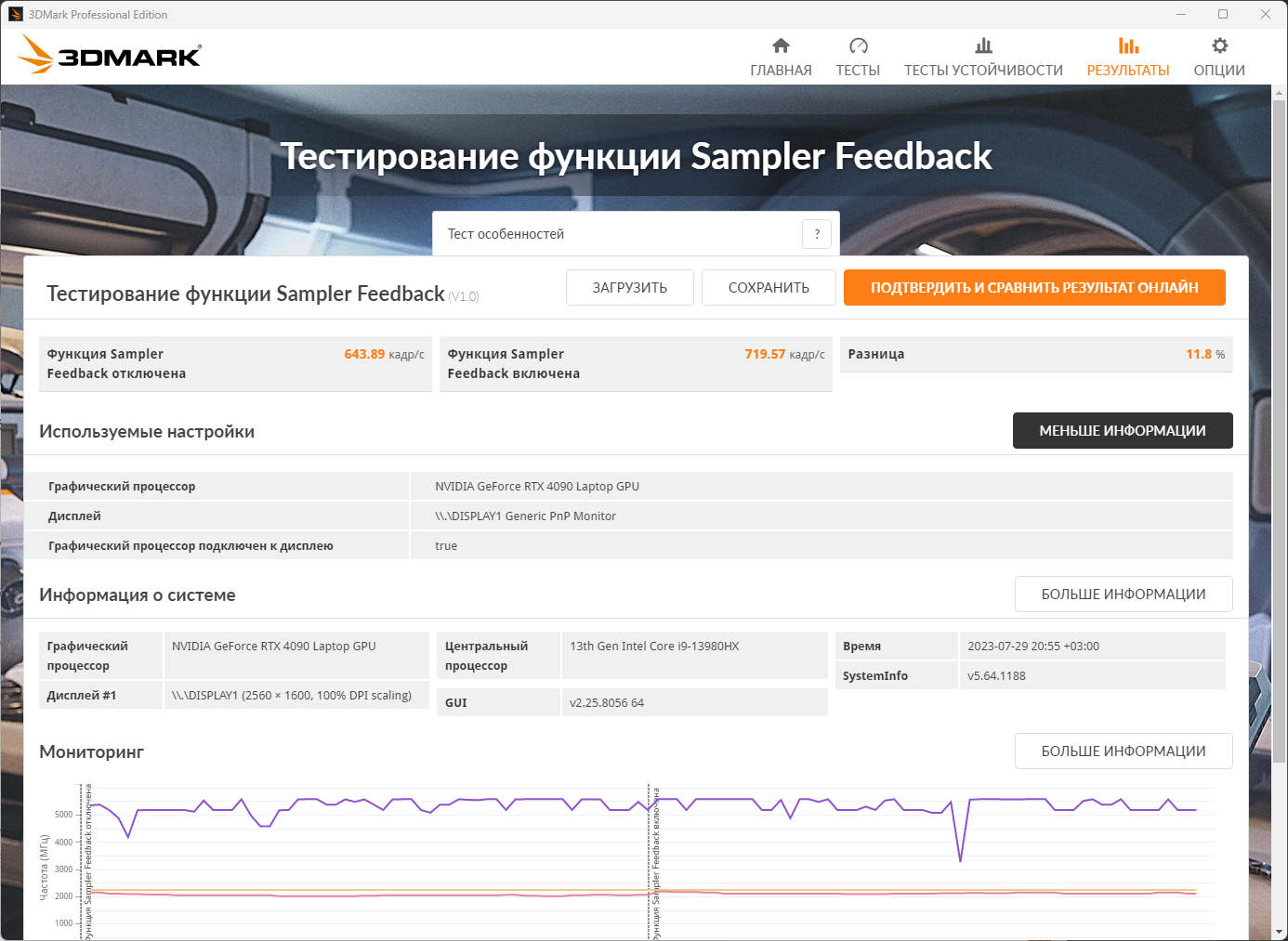This screenshot has width=1288, height=941.
Task: Click the 13th Gen Intel Core i9-13980HX text
Action: pyautogui.click(x=654, y=647)
